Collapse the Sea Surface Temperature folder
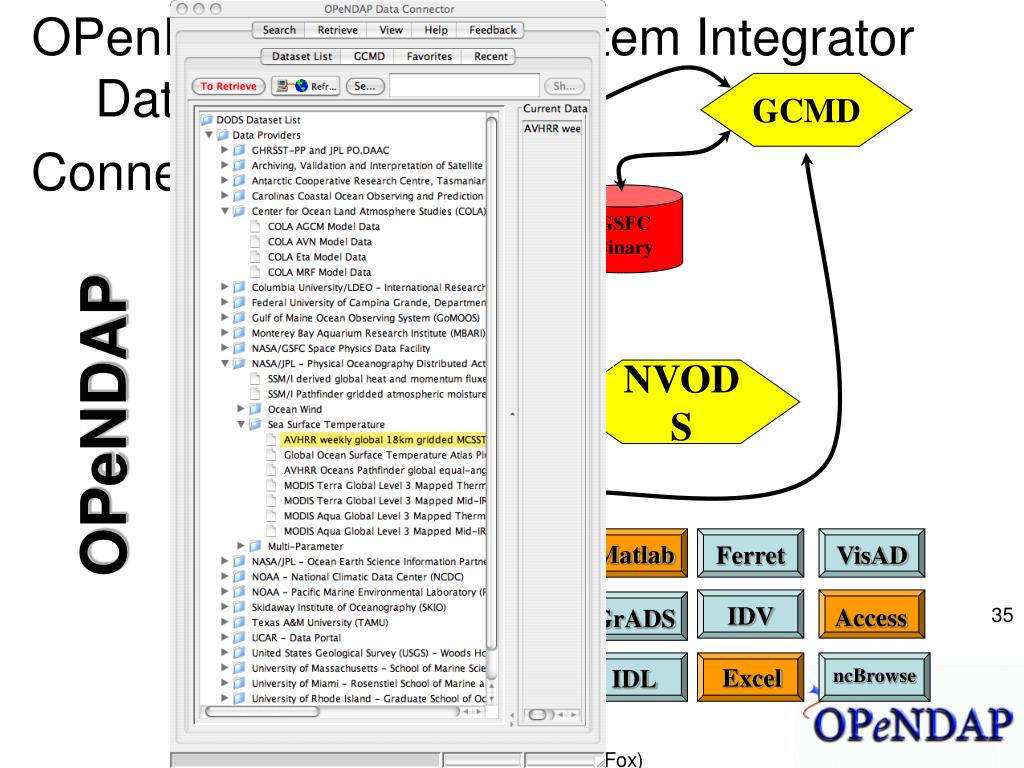The image size is (1024, 768). tap(241, 424)
